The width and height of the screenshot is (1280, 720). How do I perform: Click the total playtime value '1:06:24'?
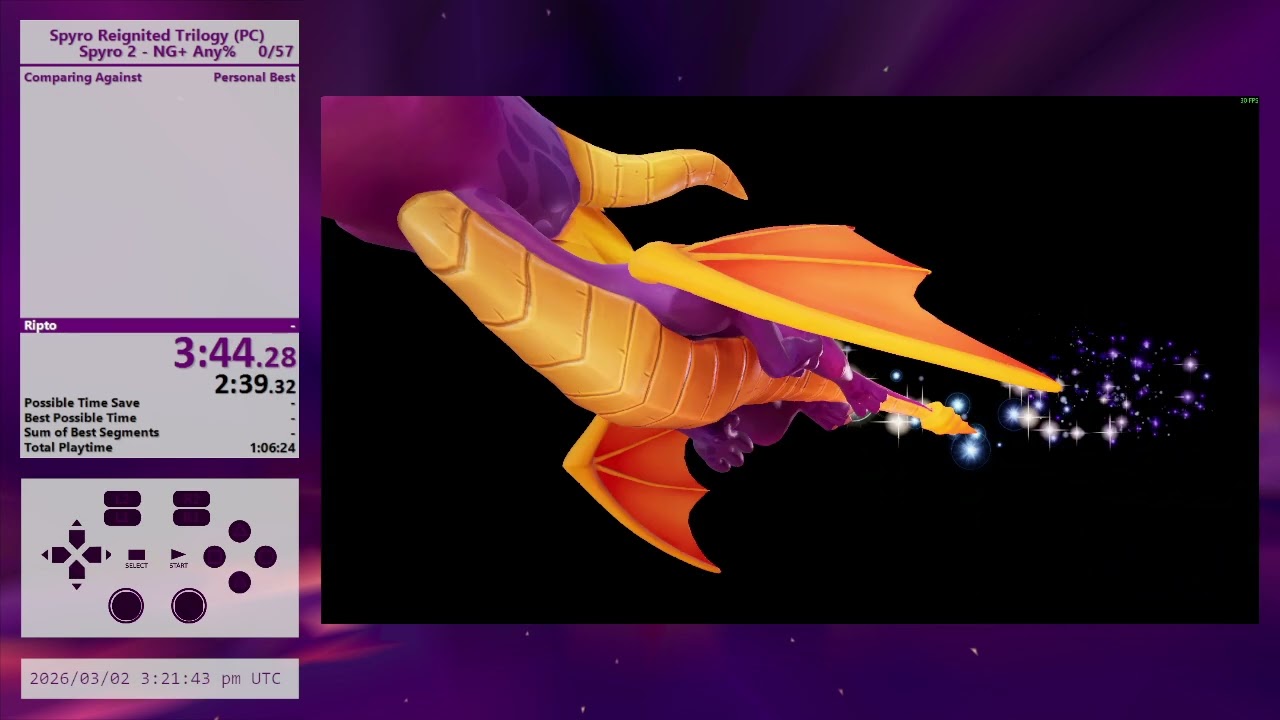(x=273, y=448)
